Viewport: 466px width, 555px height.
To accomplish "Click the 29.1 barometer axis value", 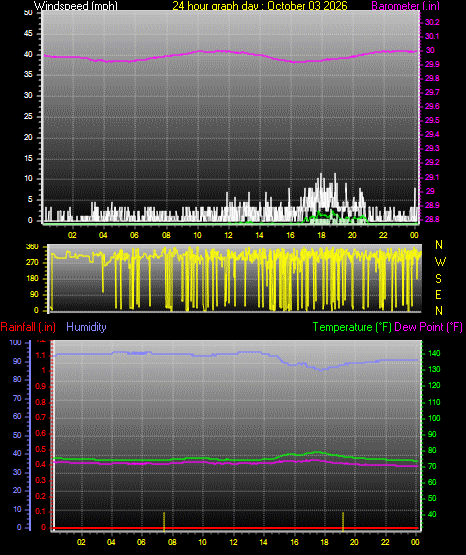I will point(432,177).
